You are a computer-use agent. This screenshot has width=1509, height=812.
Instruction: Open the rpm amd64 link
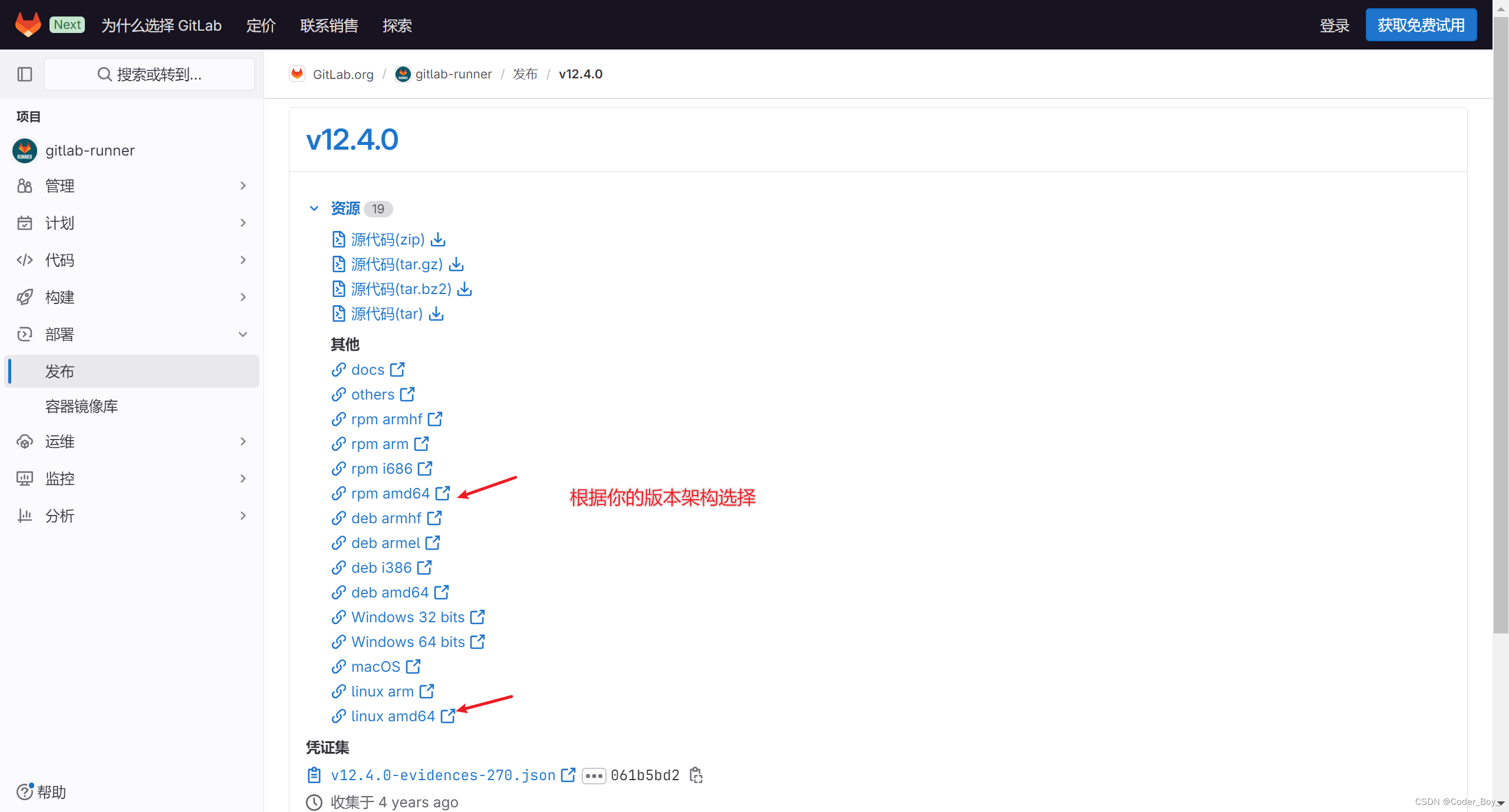click(390, 493)
